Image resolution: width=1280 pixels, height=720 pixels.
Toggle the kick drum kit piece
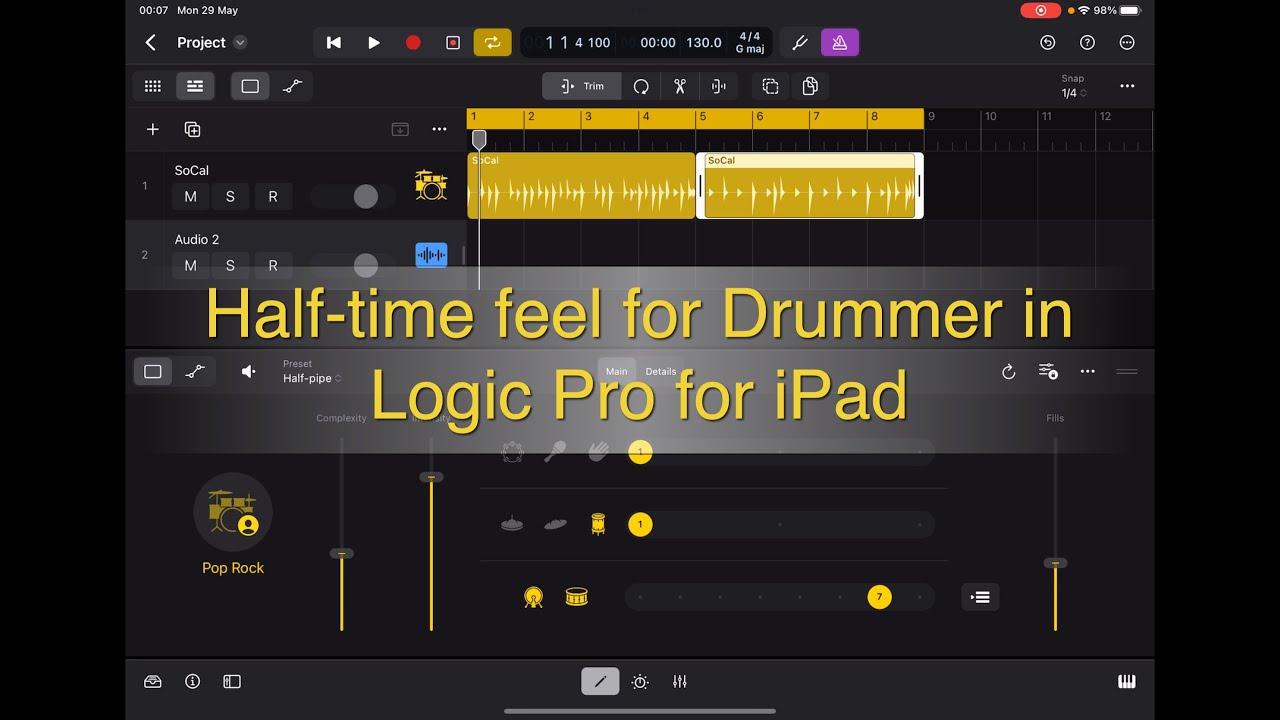(x=534, y=597)
